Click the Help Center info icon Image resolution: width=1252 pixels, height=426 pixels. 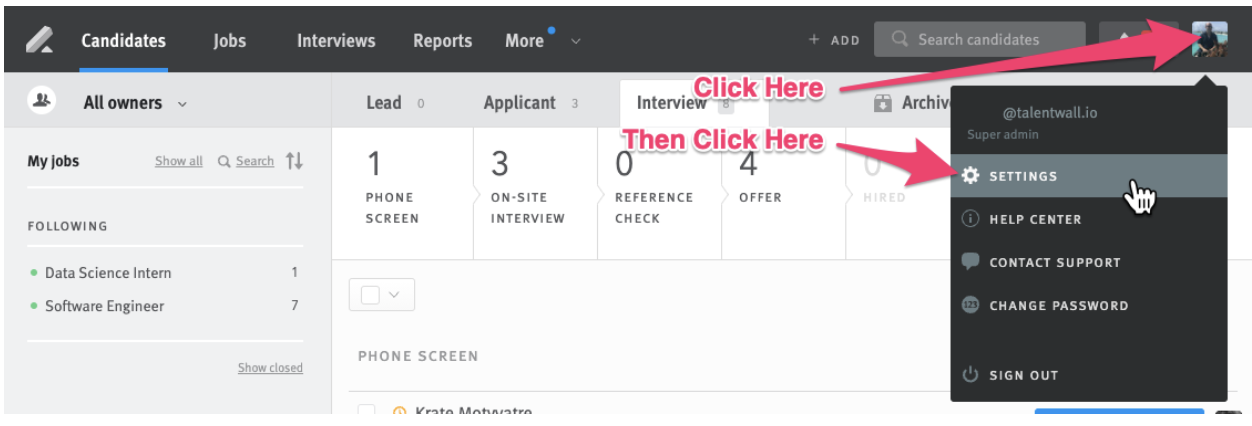click(970, 219)
